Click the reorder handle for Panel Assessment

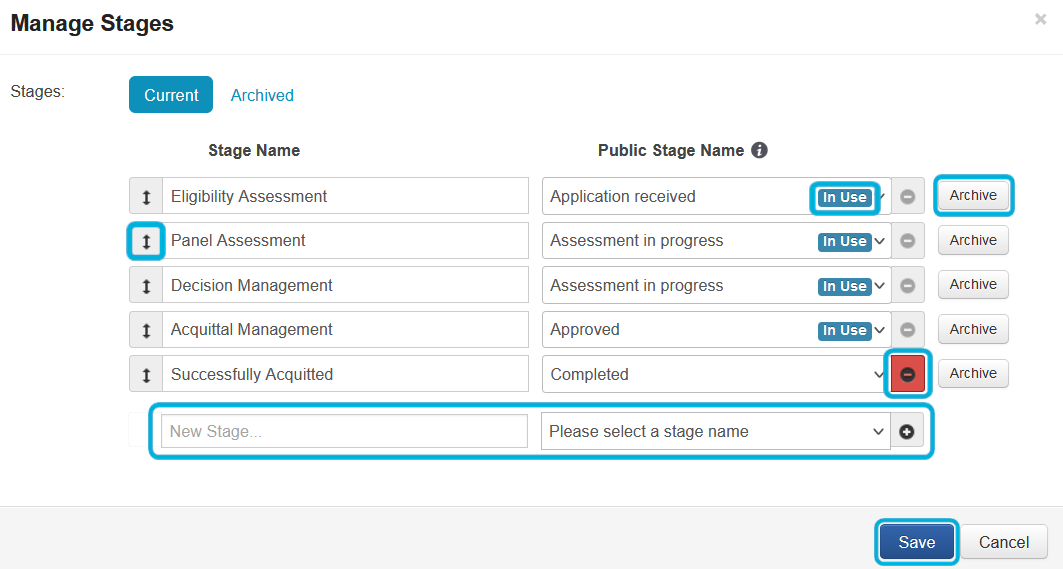(x=146, y=241)
